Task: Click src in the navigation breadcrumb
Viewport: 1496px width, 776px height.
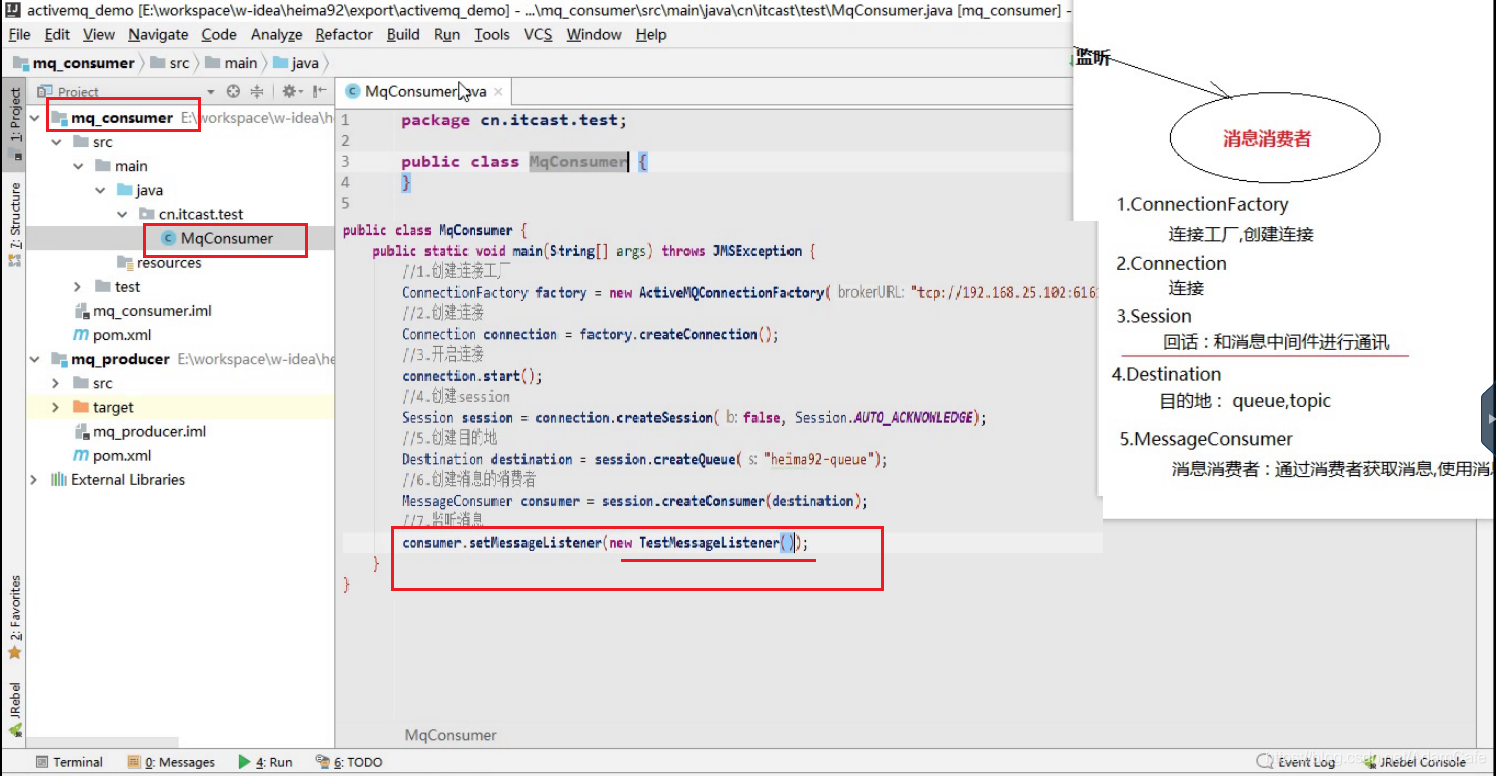Action: [170, 63]
